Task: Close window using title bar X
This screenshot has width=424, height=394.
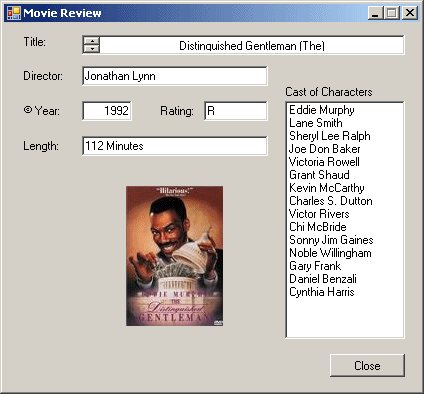Action: (410, 13)
